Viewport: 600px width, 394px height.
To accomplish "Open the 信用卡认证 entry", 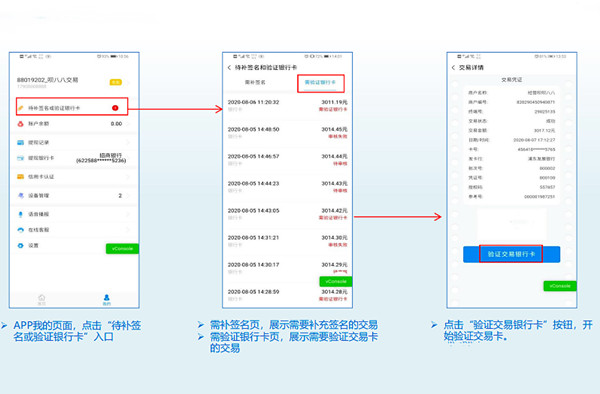I will tap(74, 177).
